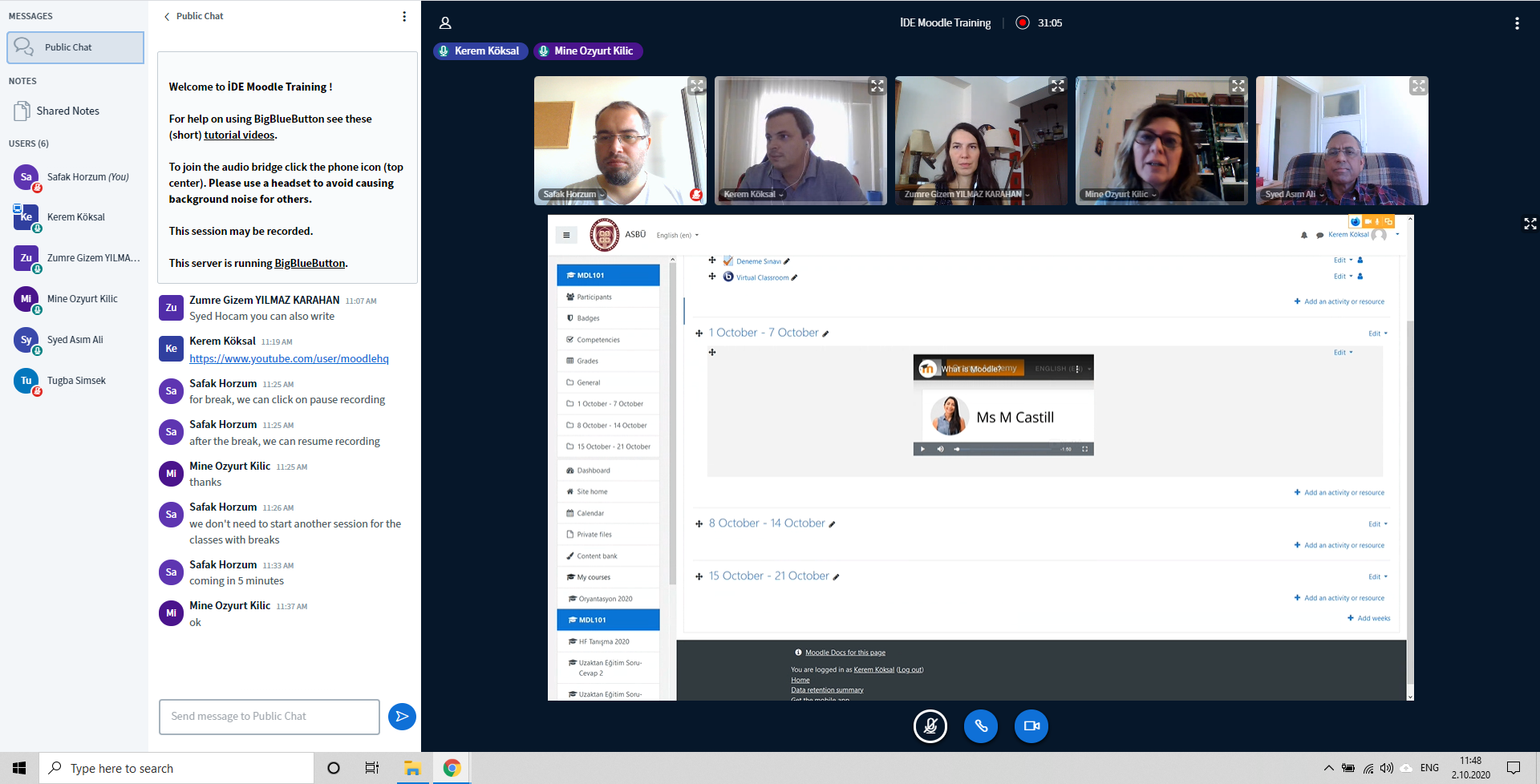Open Safak Horzum webcam name dropdown

point(573,194)
